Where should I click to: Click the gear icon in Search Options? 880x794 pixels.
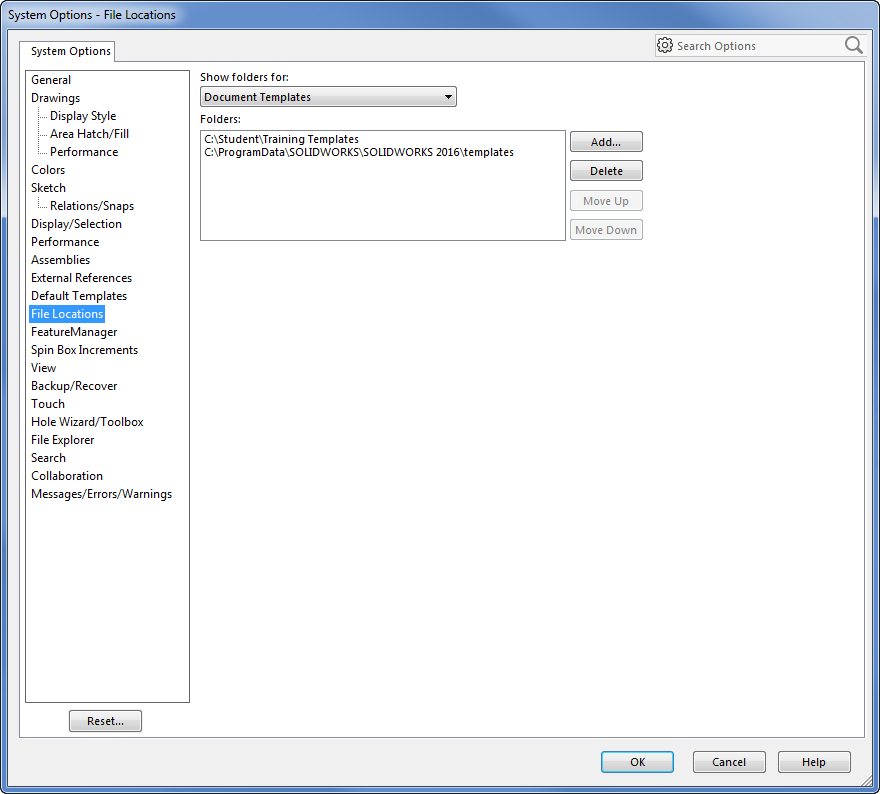tap(664, 45)
